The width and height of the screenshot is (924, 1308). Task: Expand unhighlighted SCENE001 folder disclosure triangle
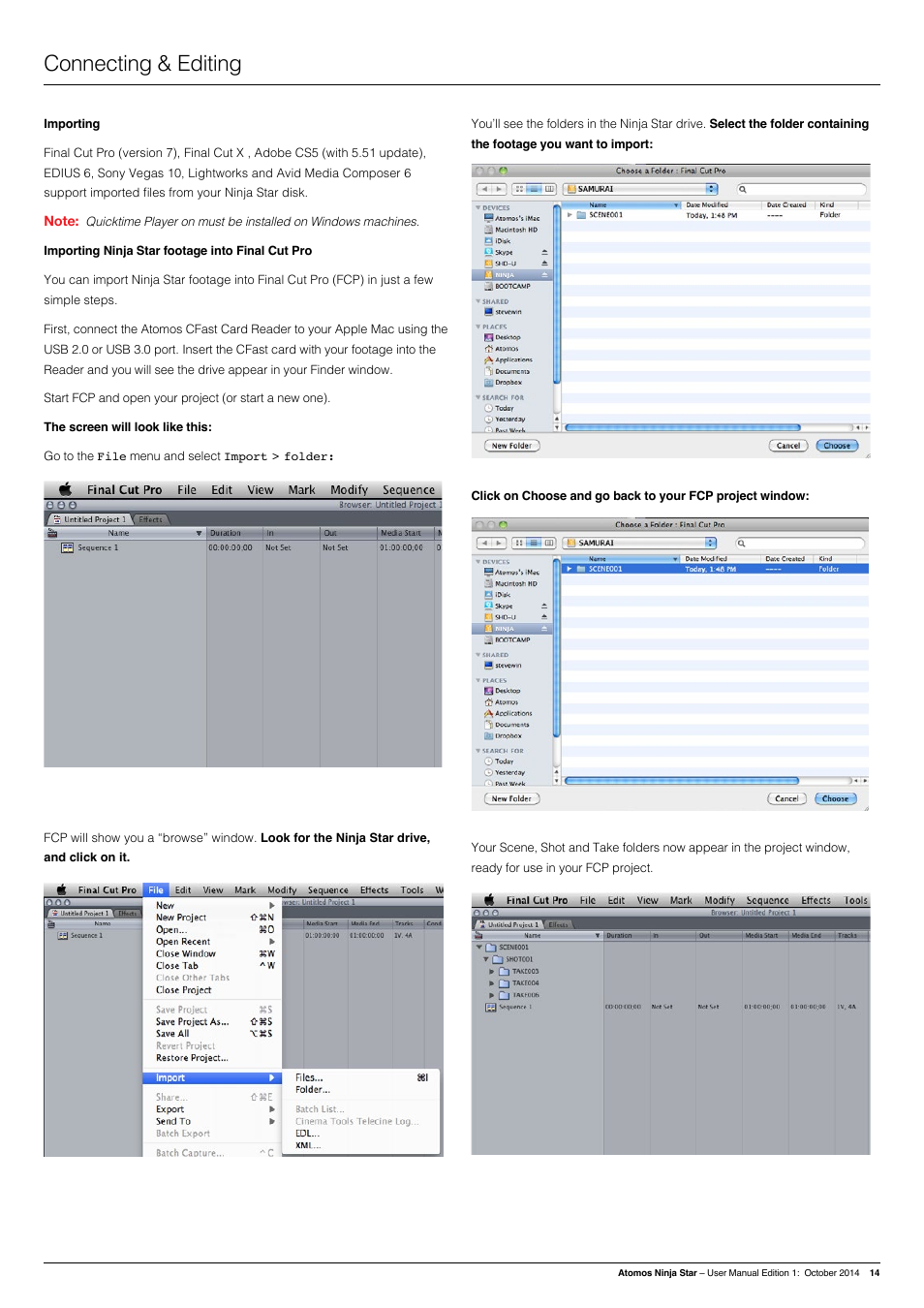coord(570,215)
